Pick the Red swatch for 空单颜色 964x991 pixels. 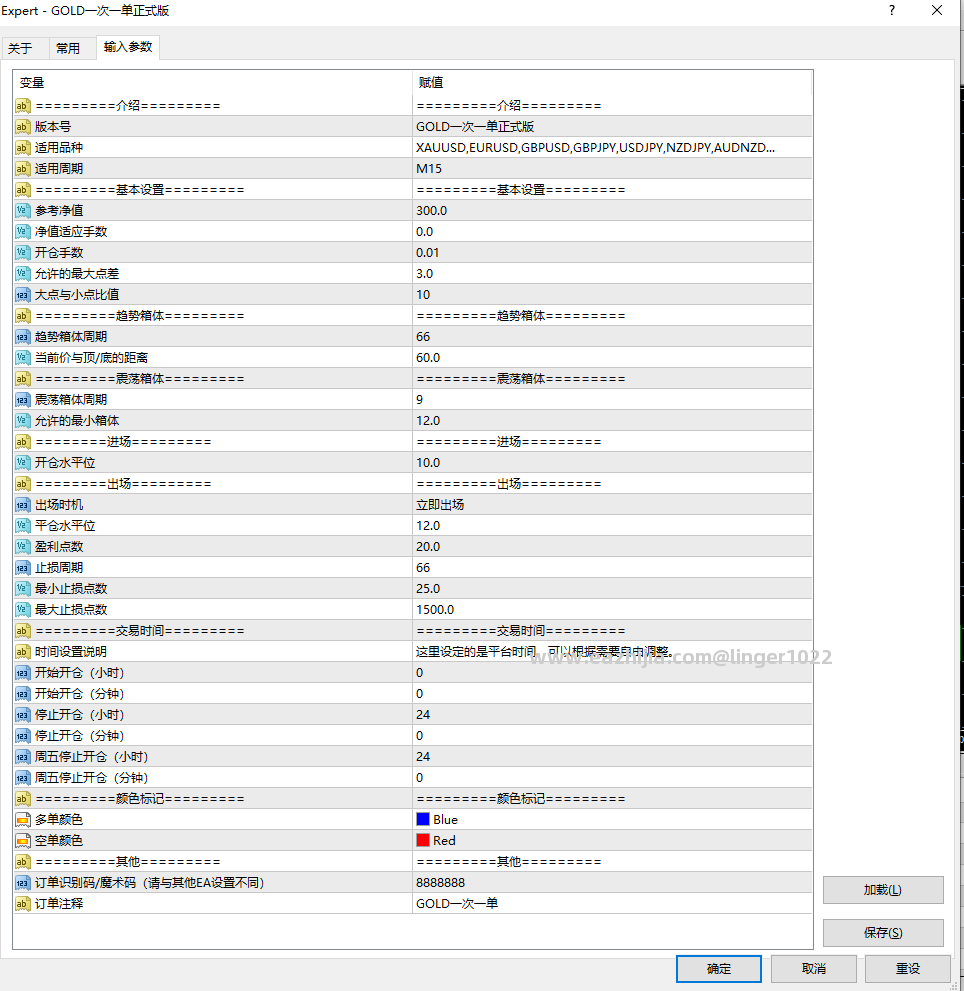[423, 841]
